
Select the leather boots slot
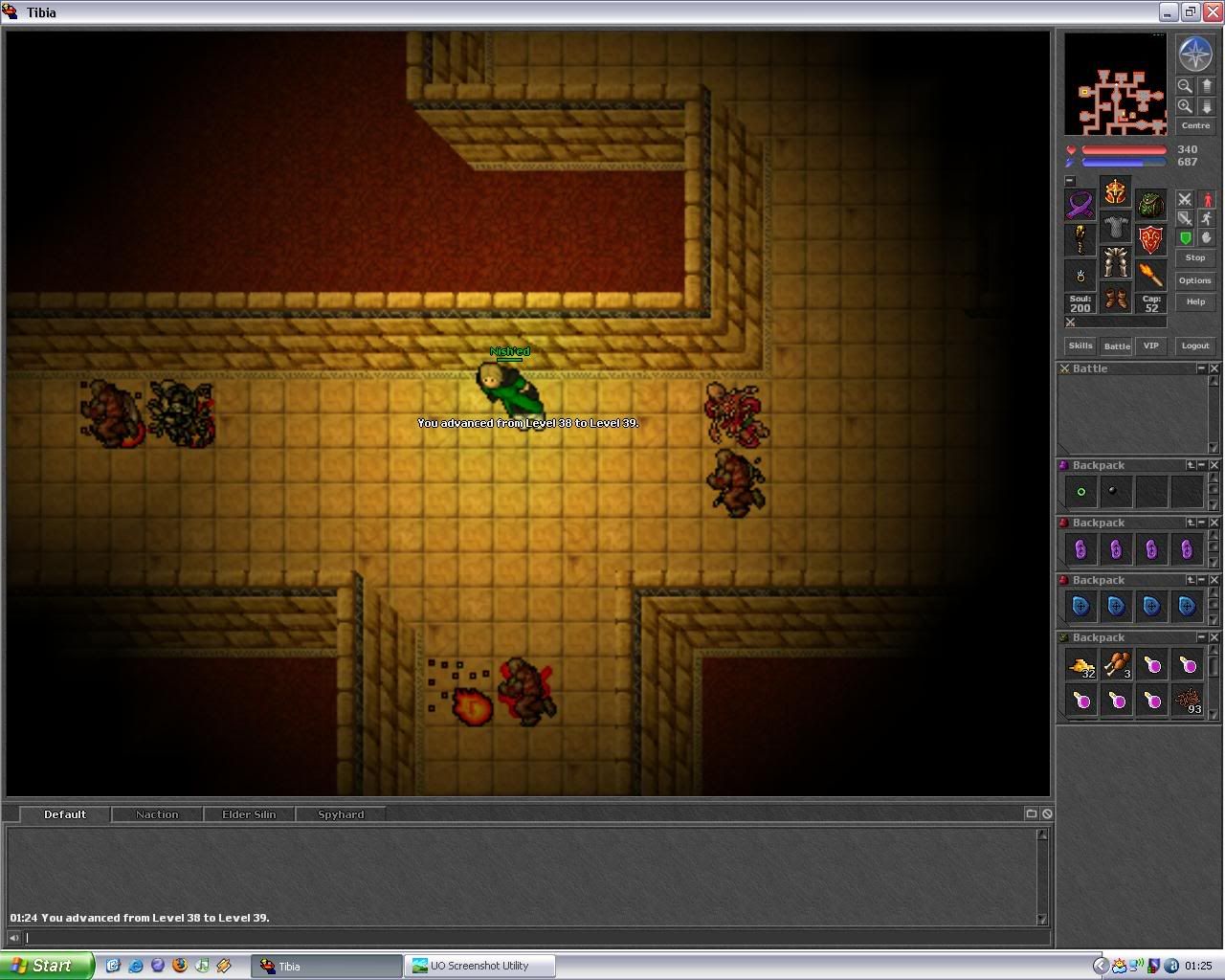tap(1116, 298)
